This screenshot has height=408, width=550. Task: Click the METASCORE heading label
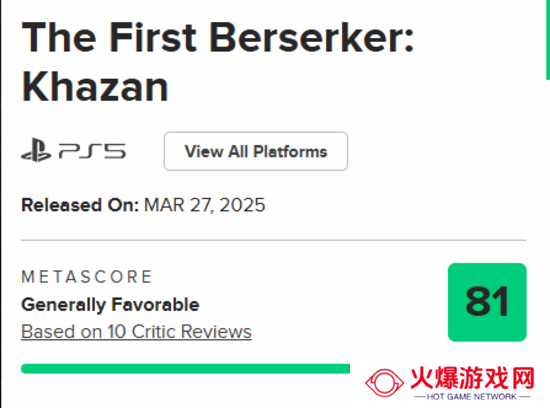87,277
